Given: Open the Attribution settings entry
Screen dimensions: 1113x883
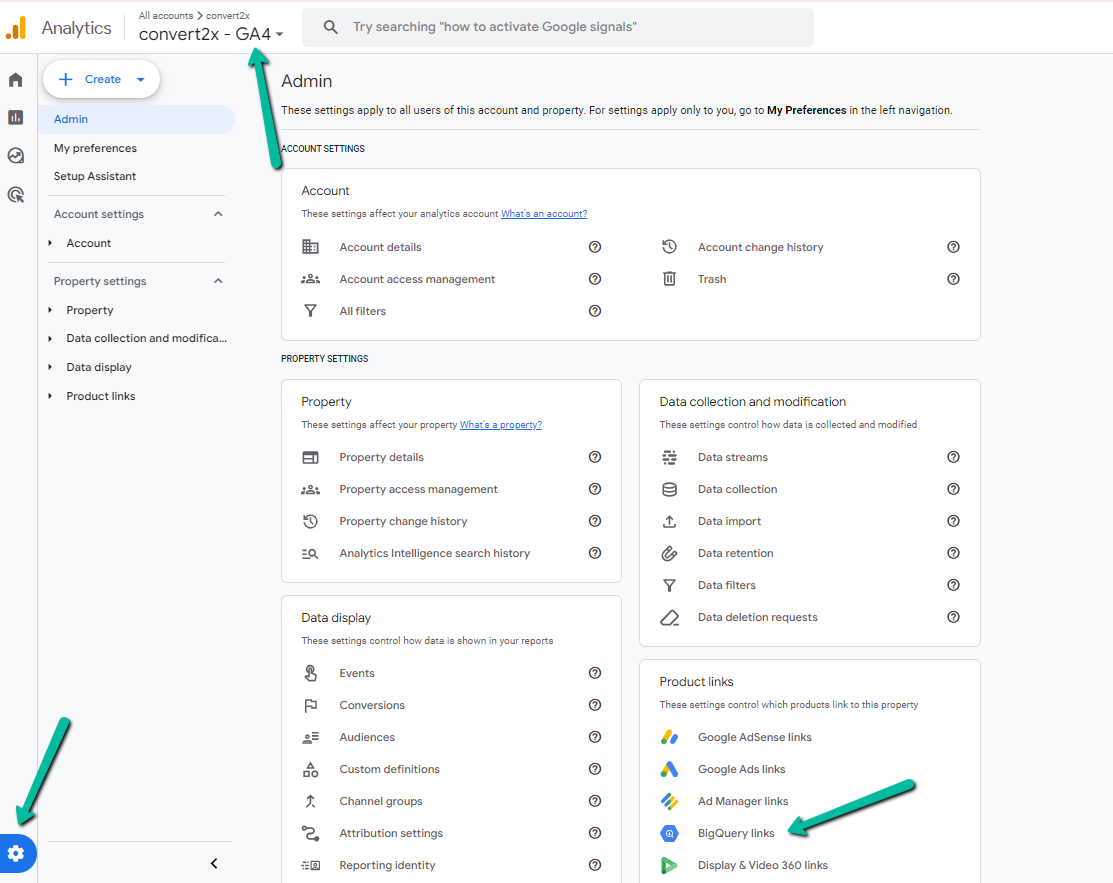Looking at the screenshot, I should coord(390,833).
